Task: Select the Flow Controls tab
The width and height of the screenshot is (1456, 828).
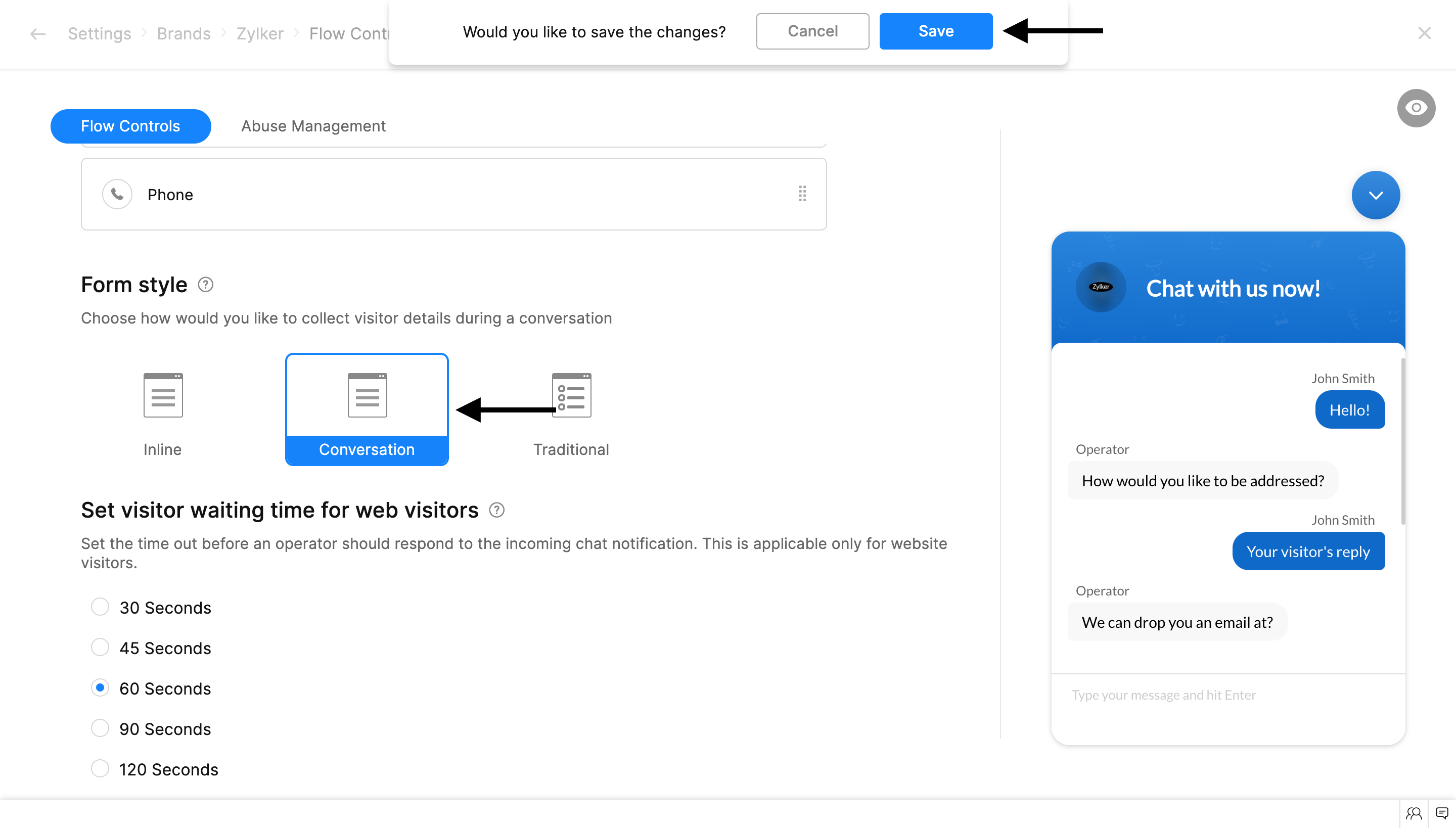Action: (130, 126)
